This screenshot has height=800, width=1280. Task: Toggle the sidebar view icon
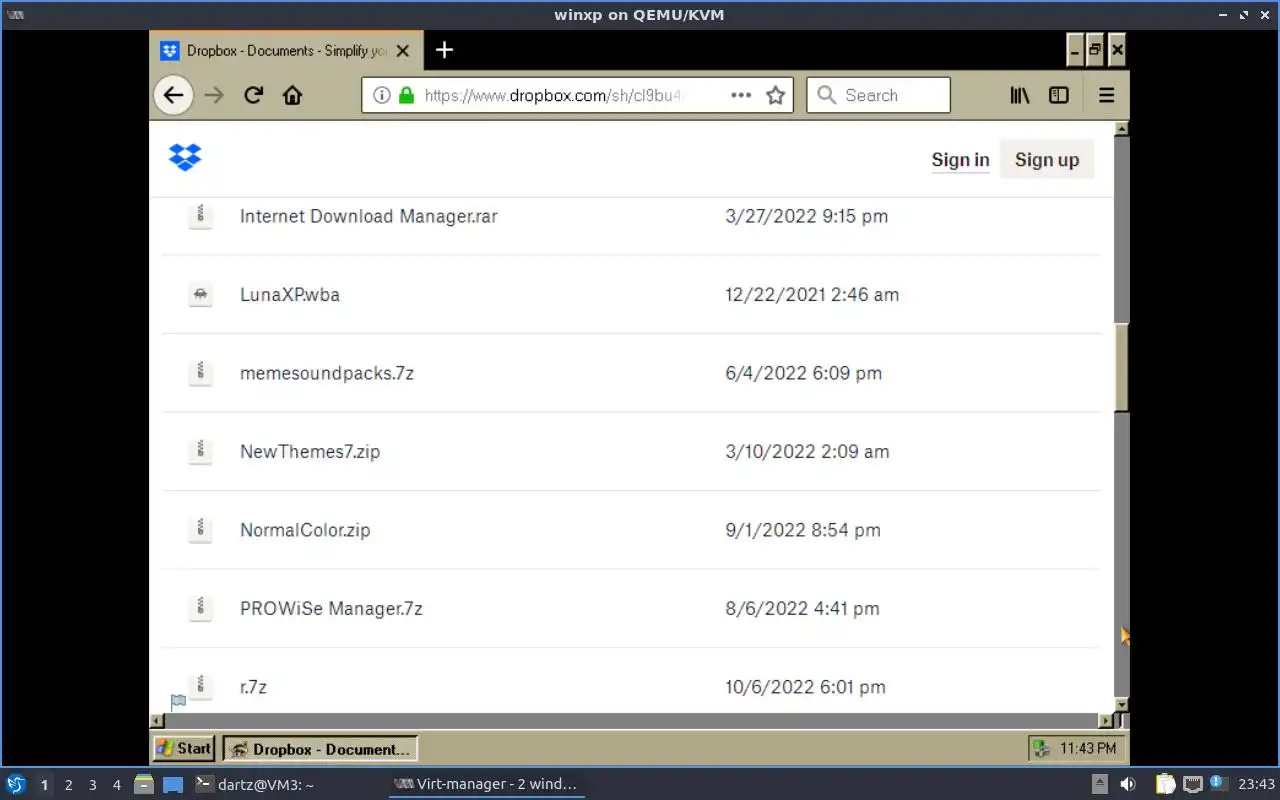(1058, 95)
